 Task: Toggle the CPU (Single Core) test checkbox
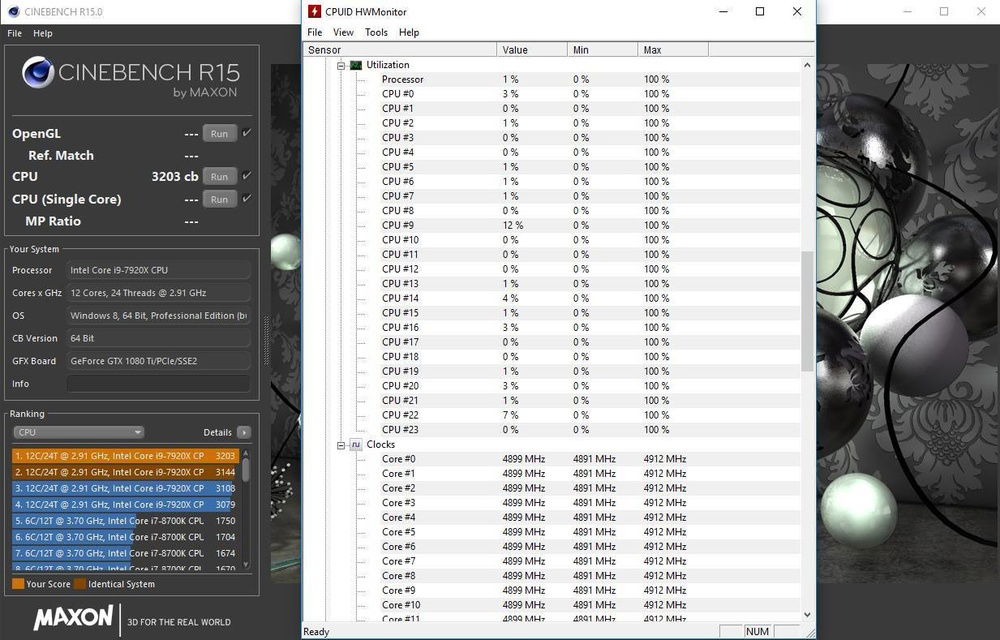pyautogui.click(x=247, y=198)
